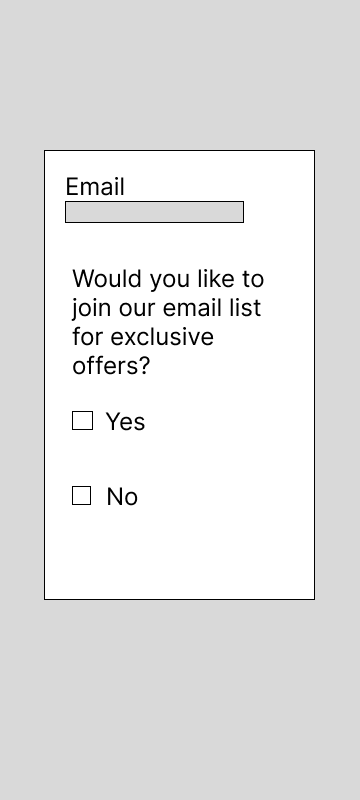Check the No checkbox
Viewport: 360px width, 800px height.
pos(82,495)
